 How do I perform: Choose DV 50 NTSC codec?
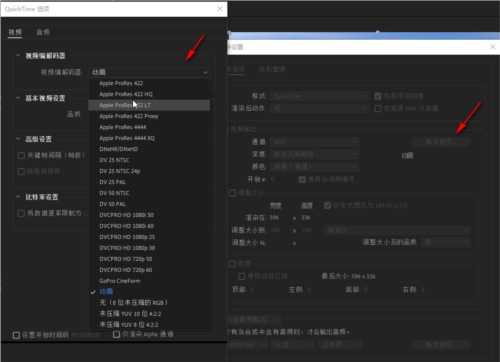pyautogui.click(x=149, y=193)
